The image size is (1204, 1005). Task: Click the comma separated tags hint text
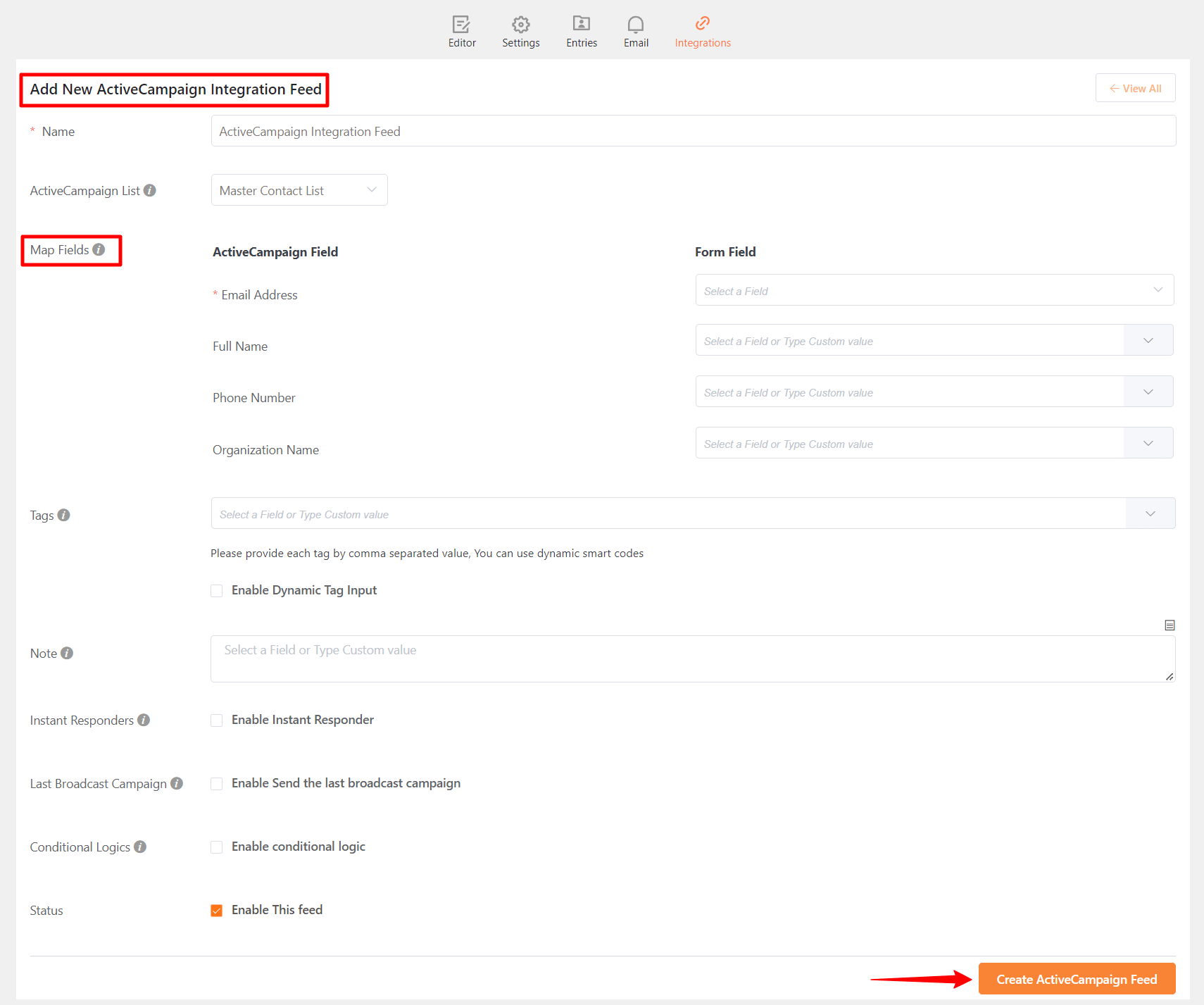[x=427, y=554]
